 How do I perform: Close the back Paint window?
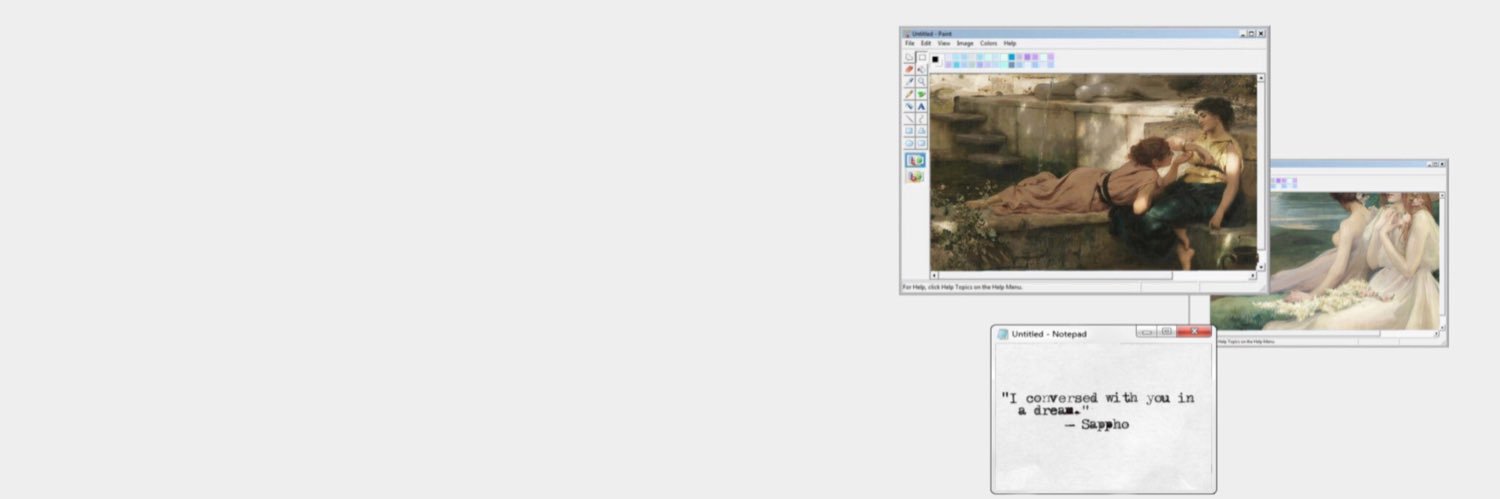(x=1442, y=164)
